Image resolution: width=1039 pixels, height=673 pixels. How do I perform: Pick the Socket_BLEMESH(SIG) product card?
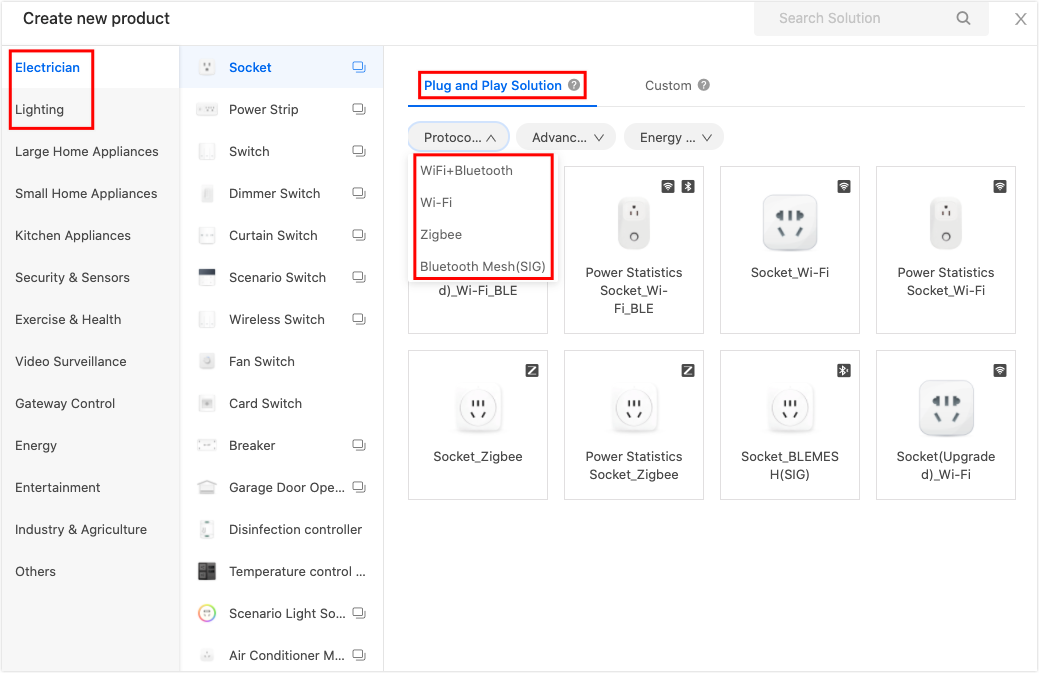pos(790,424)
